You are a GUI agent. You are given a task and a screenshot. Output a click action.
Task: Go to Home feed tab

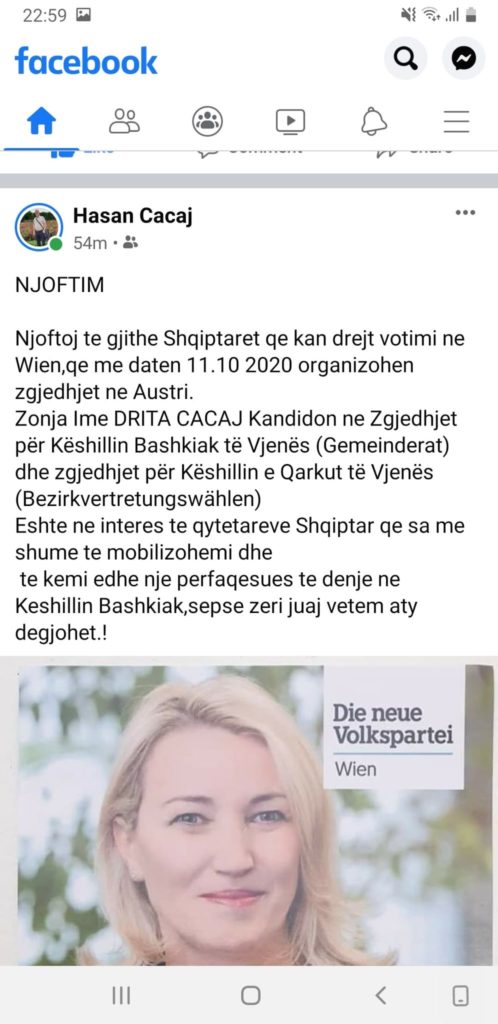[41, 121]
